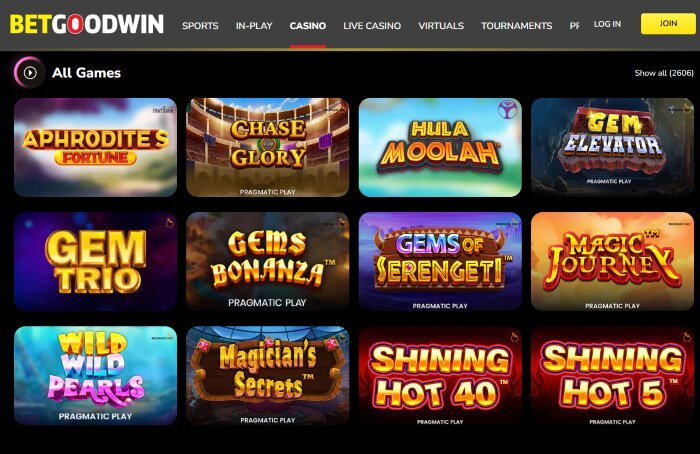
Task: Click the yellow Join button
Action: pos(668,24)
